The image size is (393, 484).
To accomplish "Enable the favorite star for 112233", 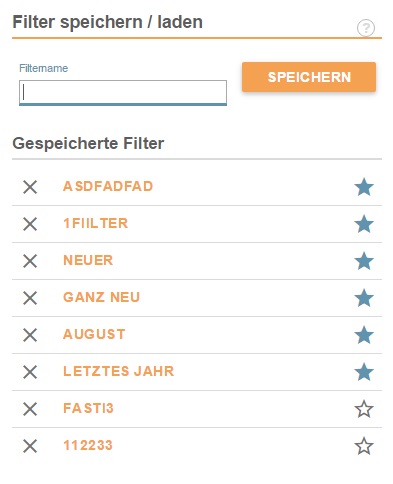I will pos(364,446).
